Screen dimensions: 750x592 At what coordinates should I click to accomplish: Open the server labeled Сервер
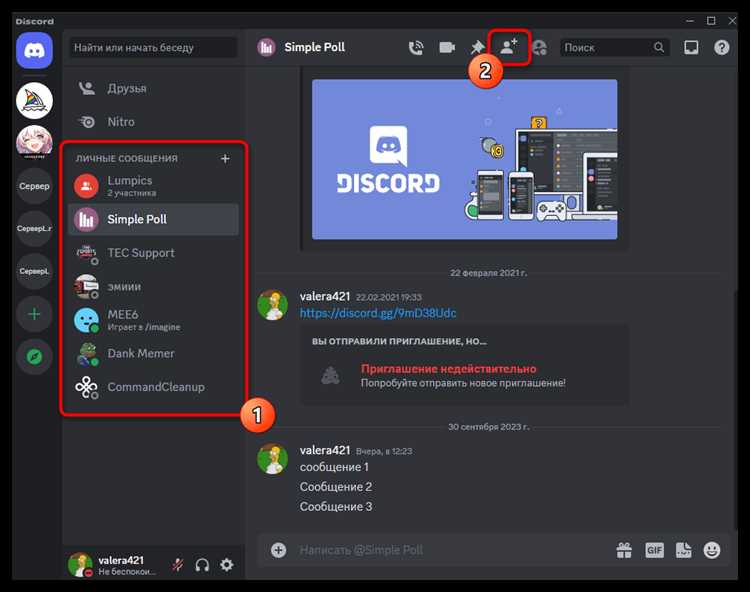pyautogui.click(x=34, y=186)
